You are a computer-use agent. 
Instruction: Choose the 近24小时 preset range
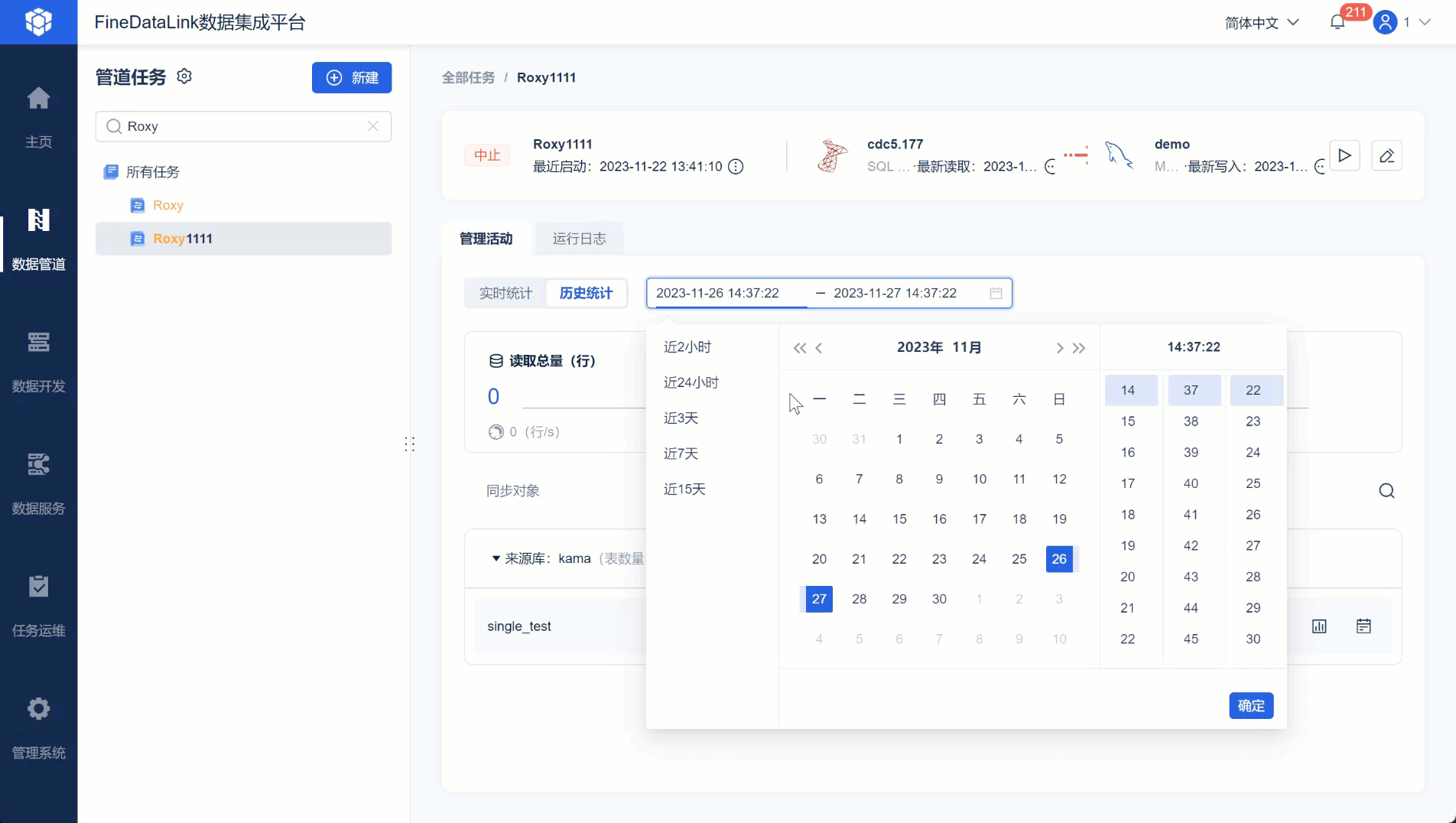(x=691, y=382)
